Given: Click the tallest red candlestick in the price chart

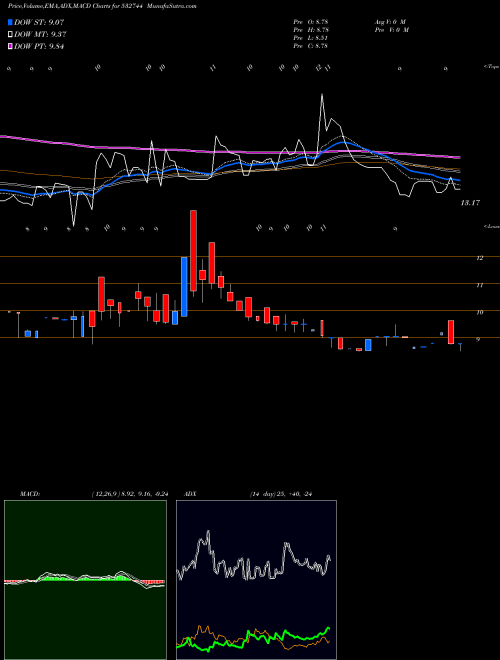Looking at the screenshot, I should (193, 250).
